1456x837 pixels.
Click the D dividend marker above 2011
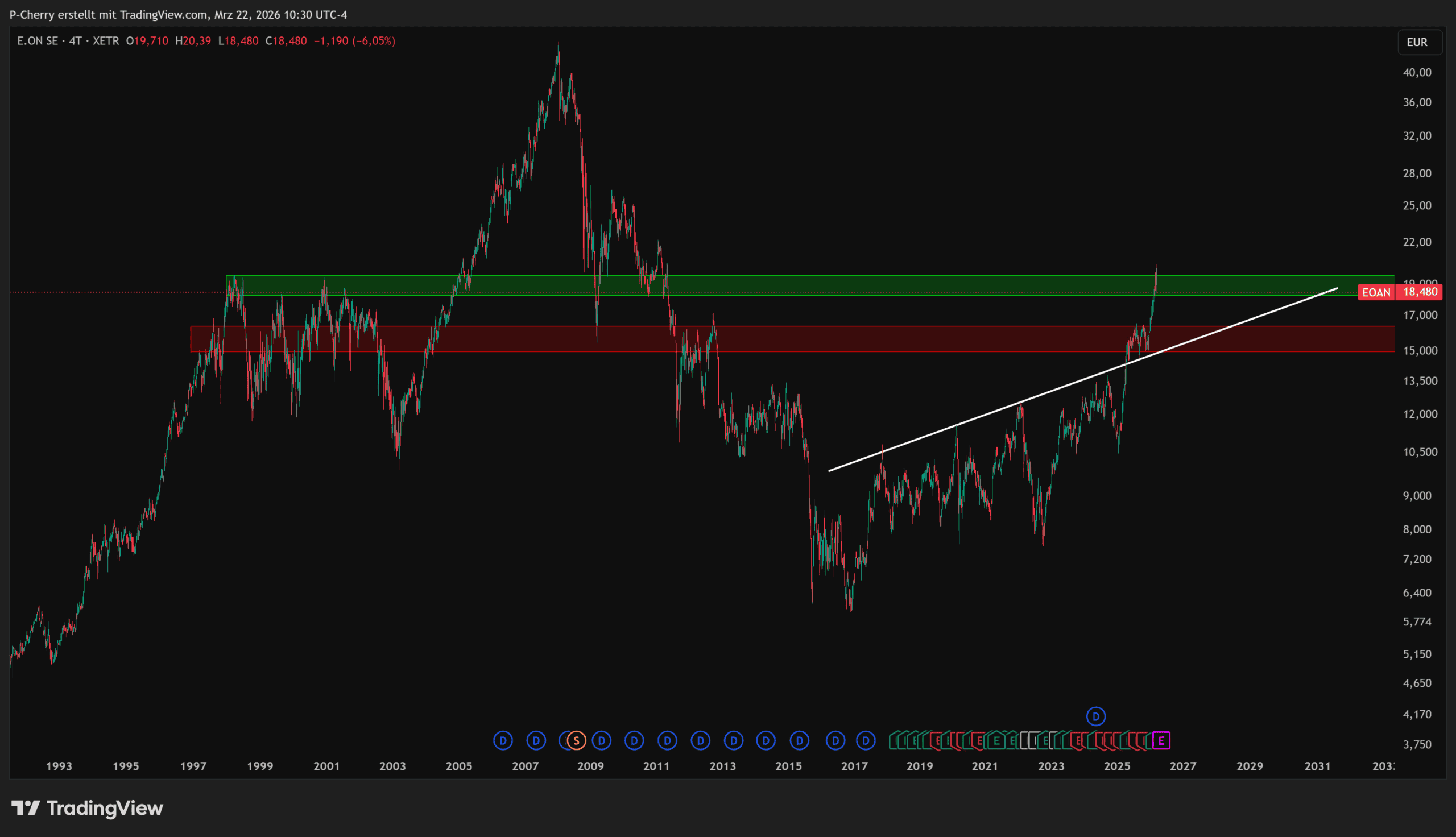point(667,740)
